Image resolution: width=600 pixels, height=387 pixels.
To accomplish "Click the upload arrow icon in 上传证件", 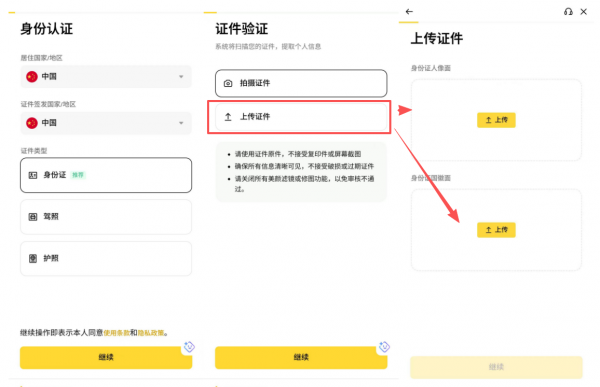I will click(x=228, y=117).
